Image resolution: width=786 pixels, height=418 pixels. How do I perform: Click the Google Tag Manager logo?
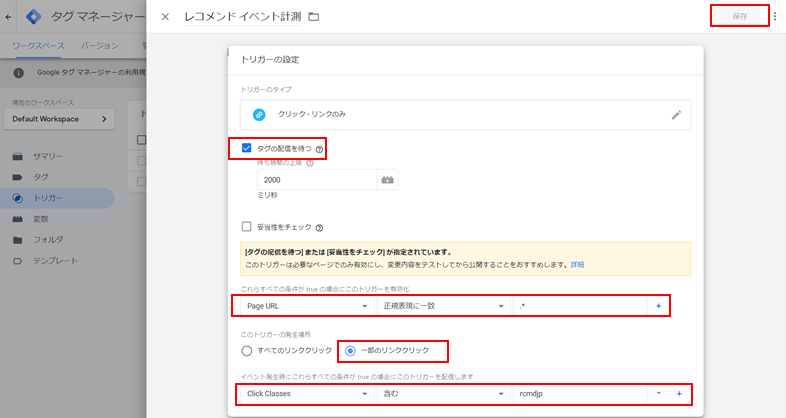click(x=34, y=17)
